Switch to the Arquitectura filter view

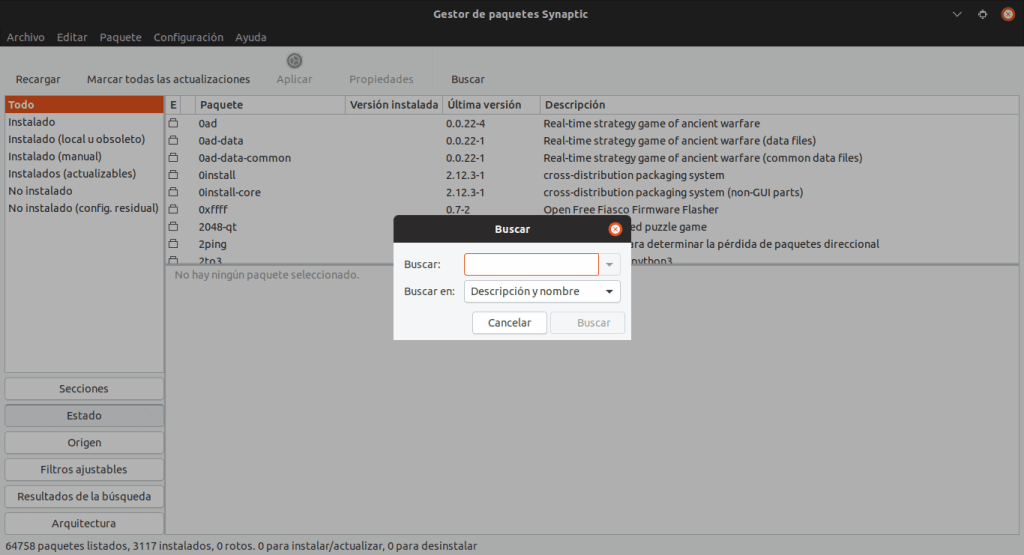[84, 523]
